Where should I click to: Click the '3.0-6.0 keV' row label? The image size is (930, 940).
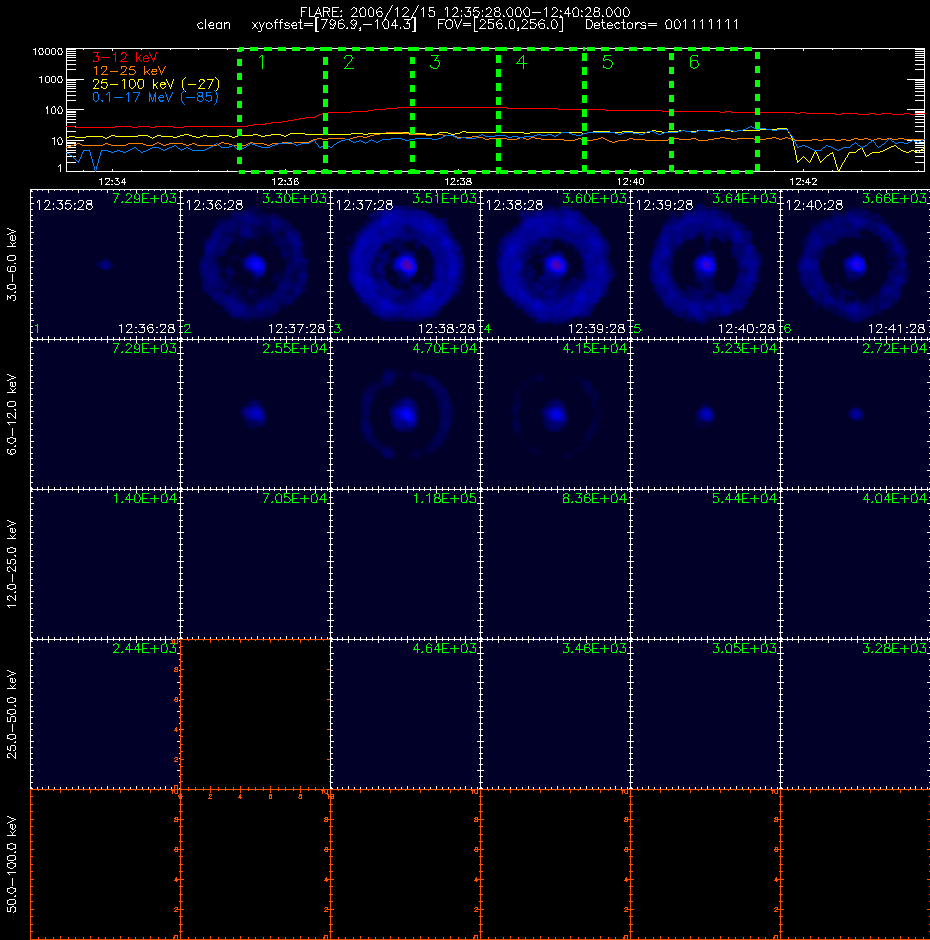pos(12,264)
